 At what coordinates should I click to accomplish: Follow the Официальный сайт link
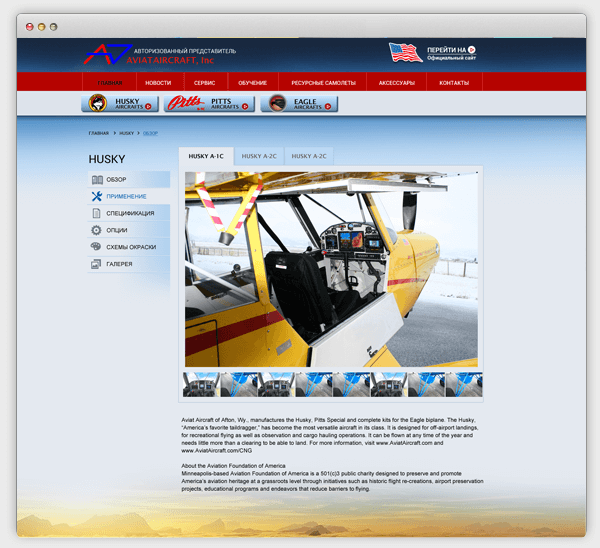pos(452,58)
